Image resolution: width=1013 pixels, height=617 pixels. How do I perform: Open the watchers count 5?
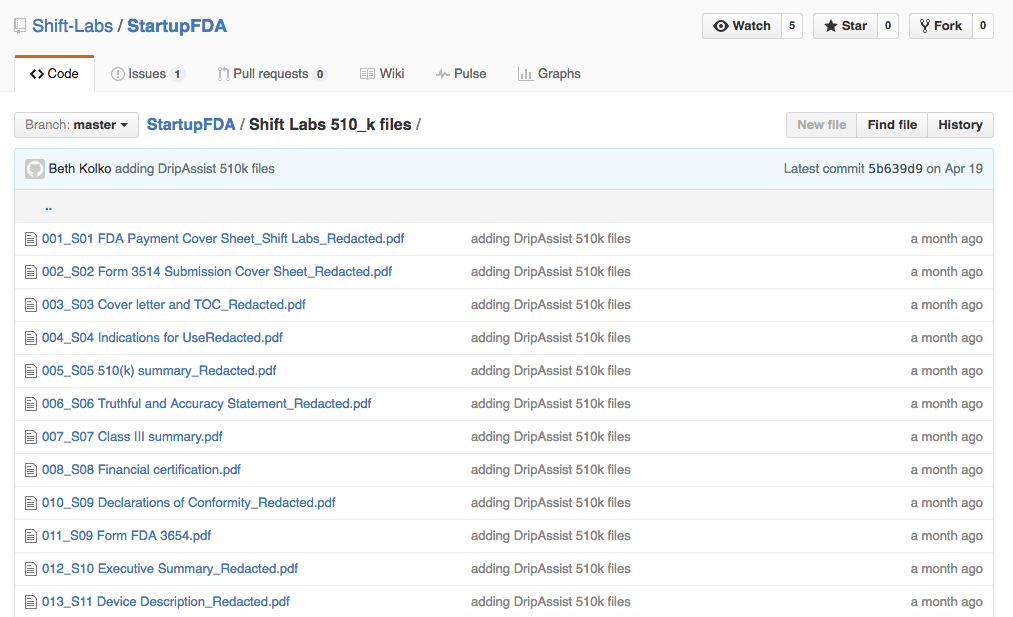792,26
